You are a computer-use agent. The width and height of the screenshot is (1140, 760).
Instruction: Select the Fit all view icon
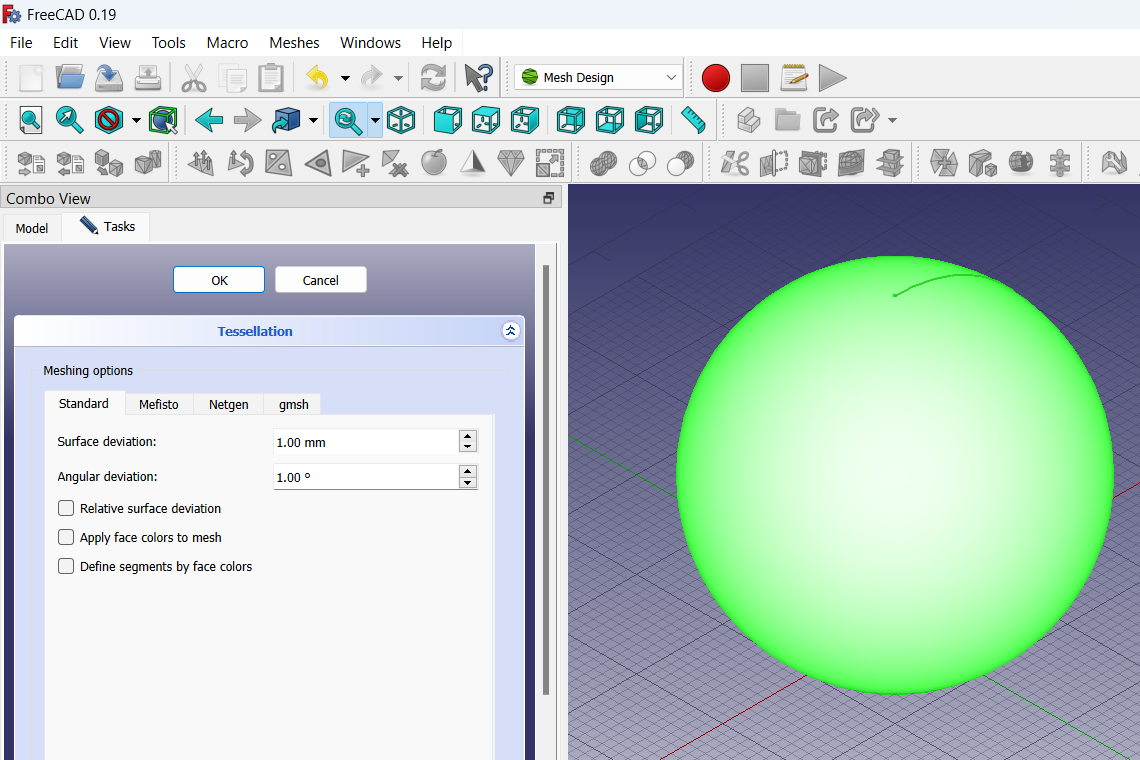click(30, 120)
